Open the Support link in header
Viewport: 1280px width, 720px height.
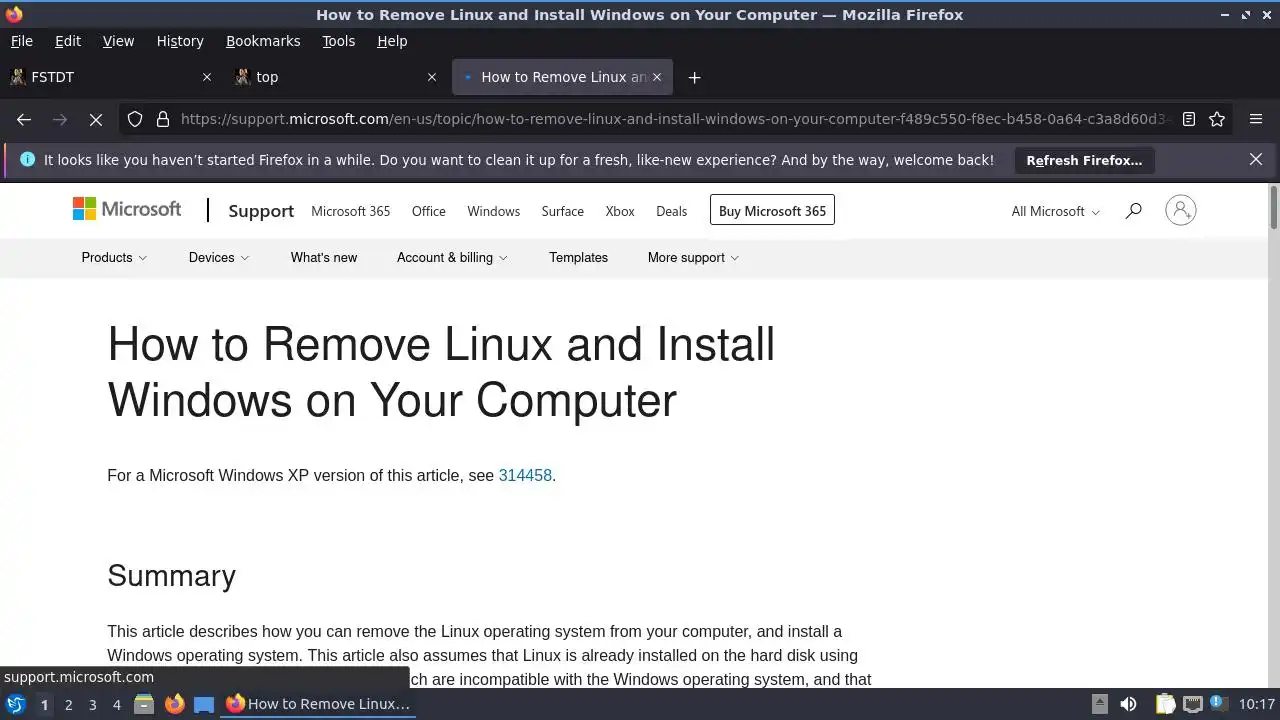[x=261, y=211]
